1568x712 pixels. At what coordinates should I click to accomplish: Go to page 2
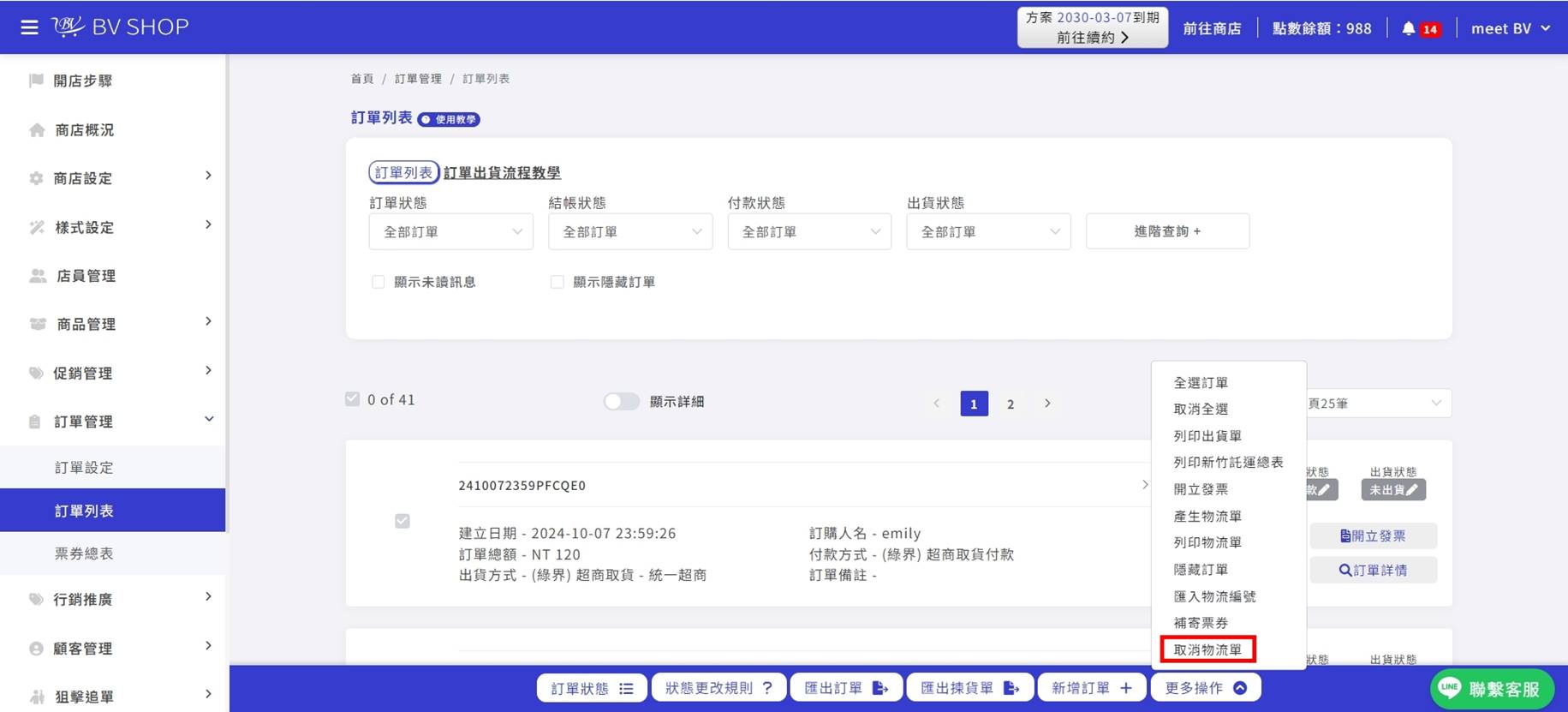[x=1011, y=404]
